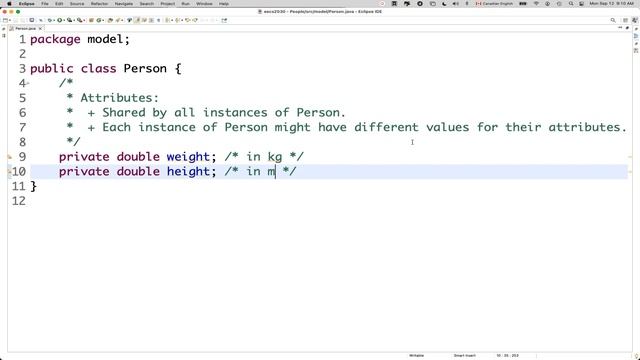Open the Apple menu
Screen dimensions: 640x360
[9, 4]
